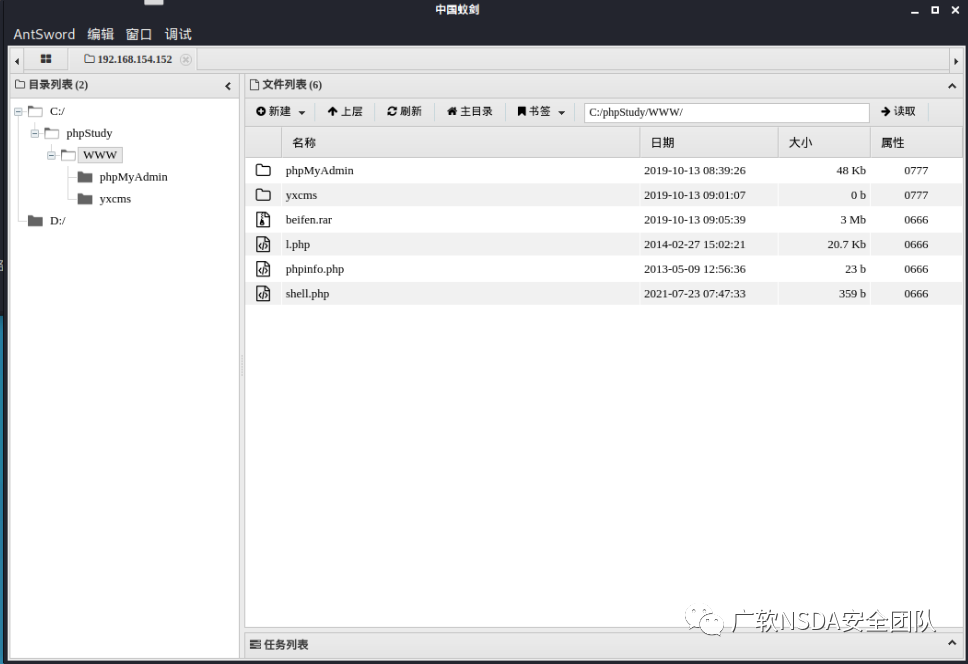
Task: Select the shell.php file name
Action: (x=307, y=294)
